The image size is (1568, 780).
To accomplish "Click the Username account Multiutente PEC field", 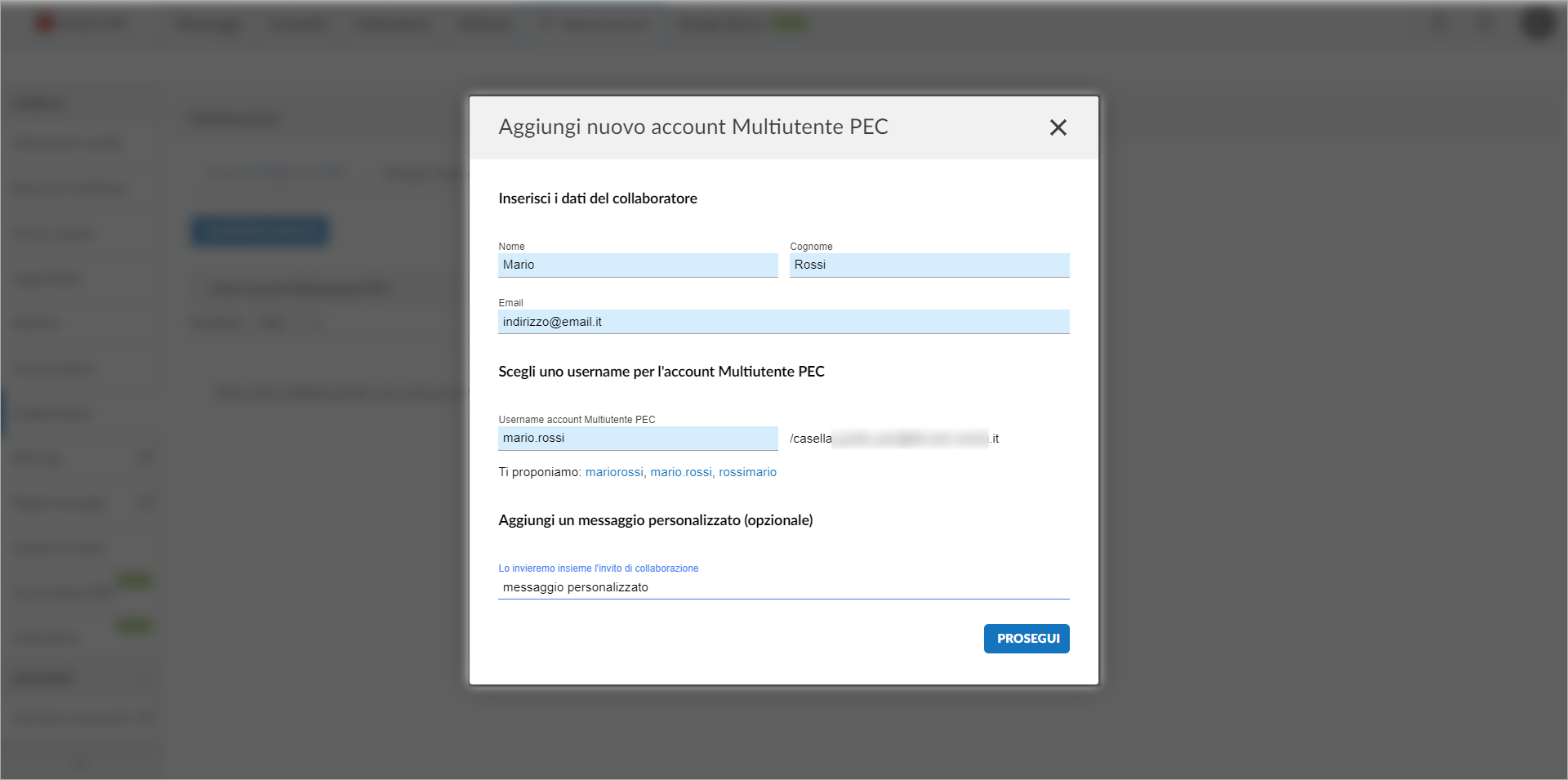I will point(638,438).
